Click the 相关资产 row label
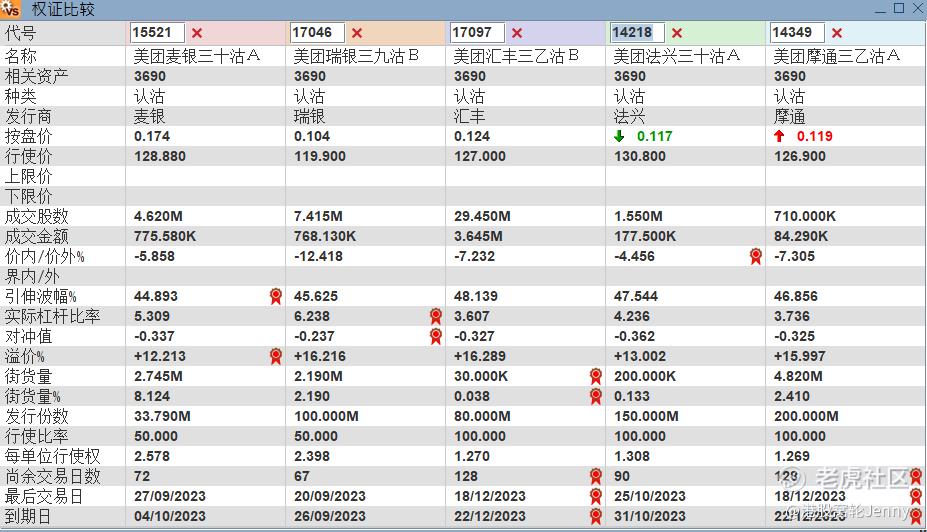 37,76
